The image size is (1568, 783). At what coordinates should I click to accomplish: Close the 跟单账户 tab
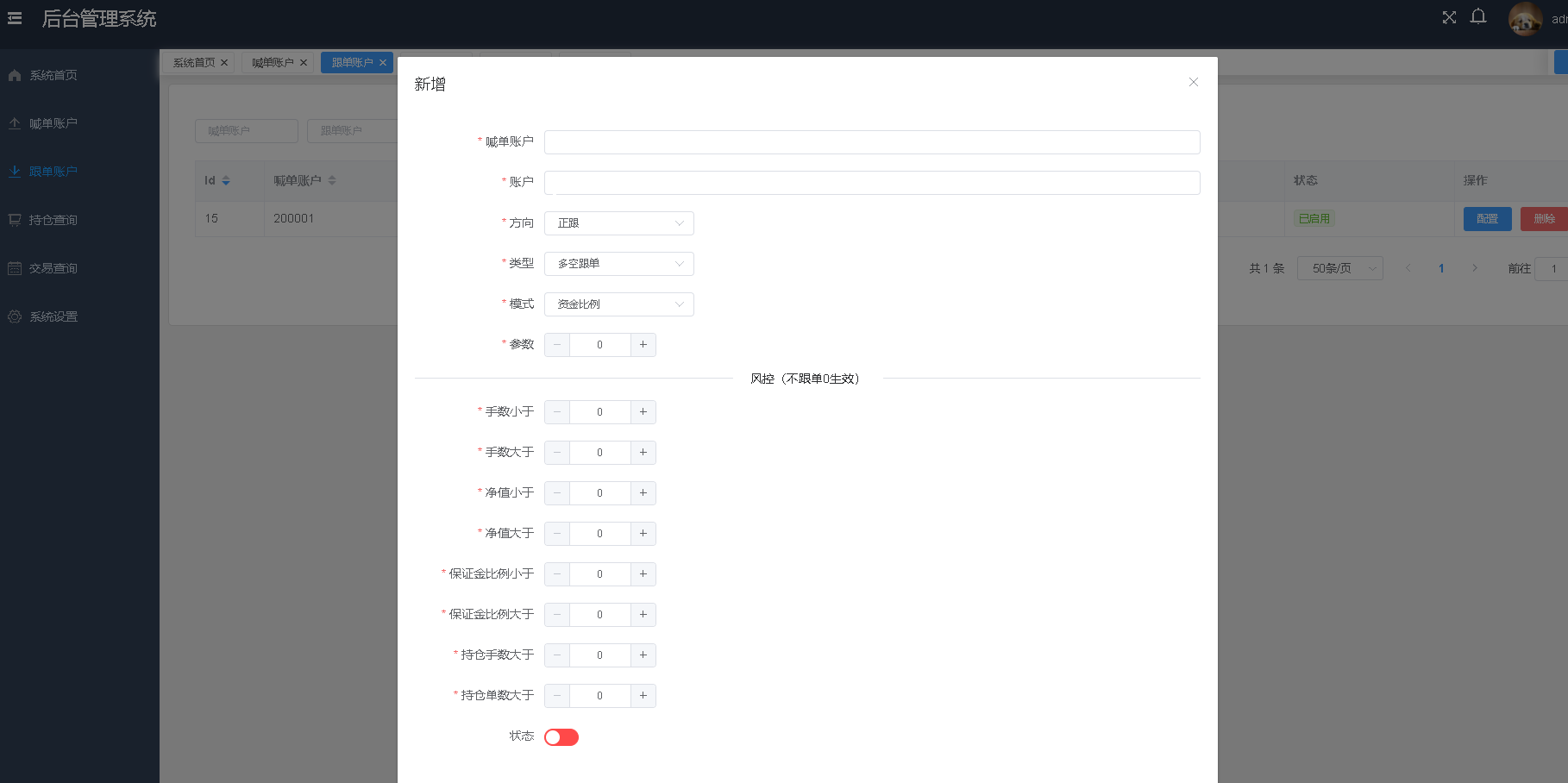point(383,63)
